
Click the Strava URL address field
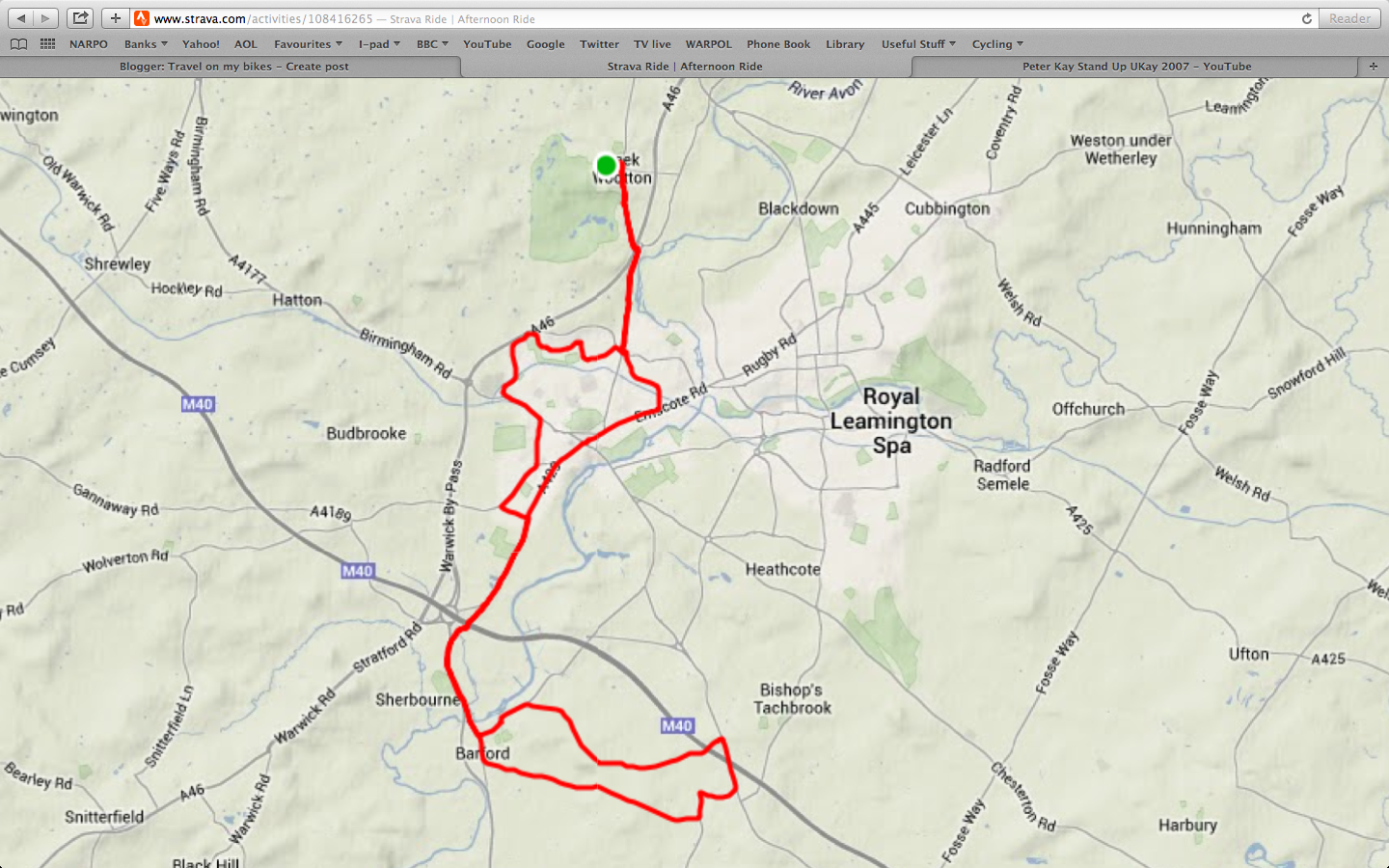coord(714,18)
